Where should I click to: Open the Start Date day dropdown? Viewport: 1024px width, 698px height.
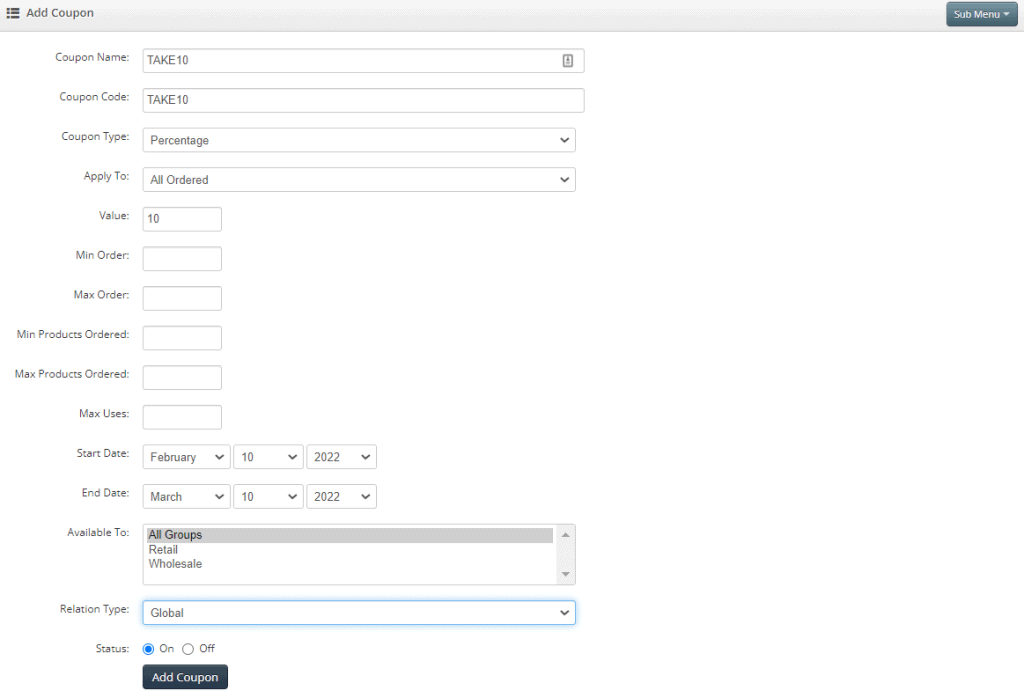pyautogui.click(x=268, y=457)
